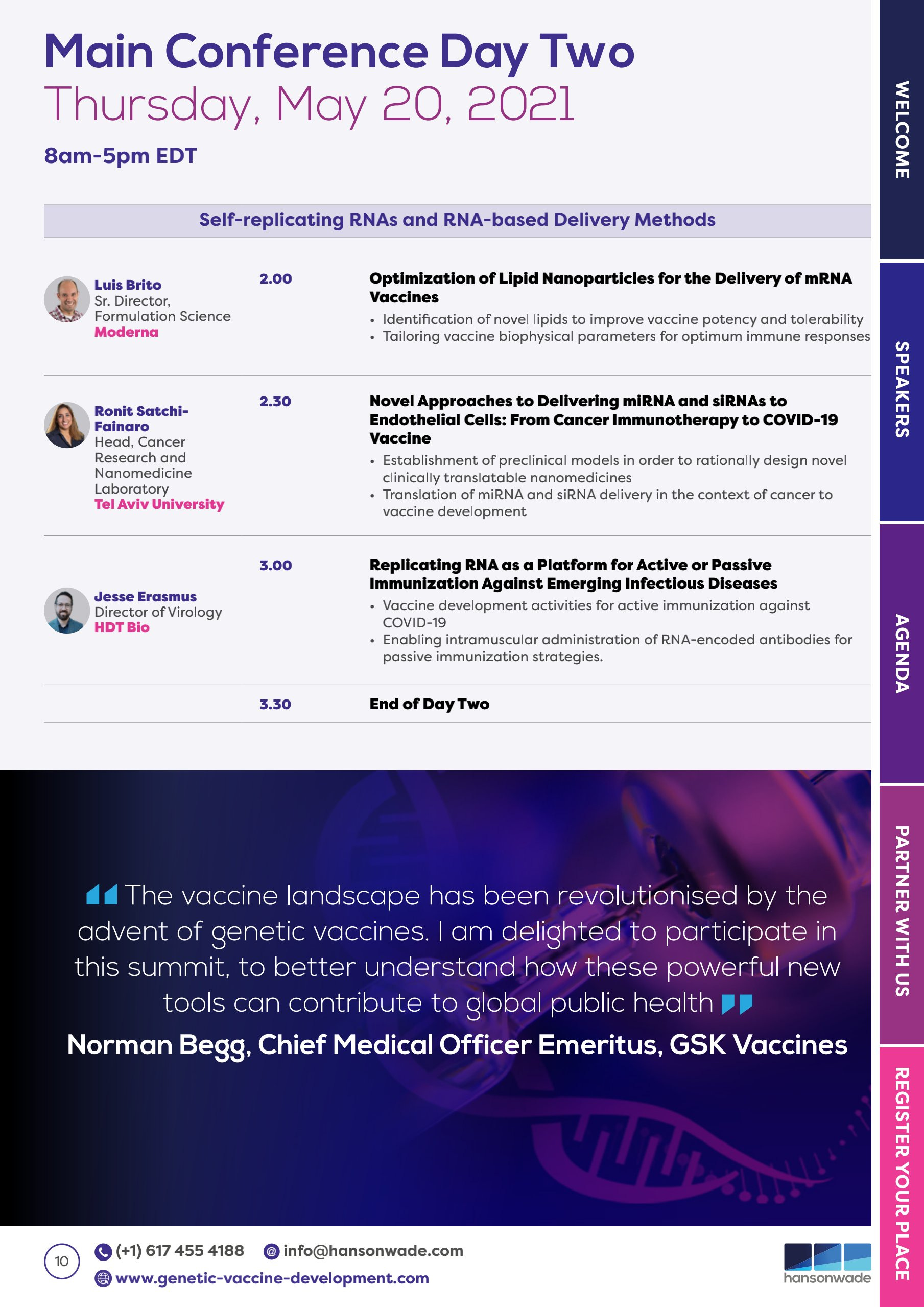Open www.genetic-vaccine-development.com link

pos(272,1278)
